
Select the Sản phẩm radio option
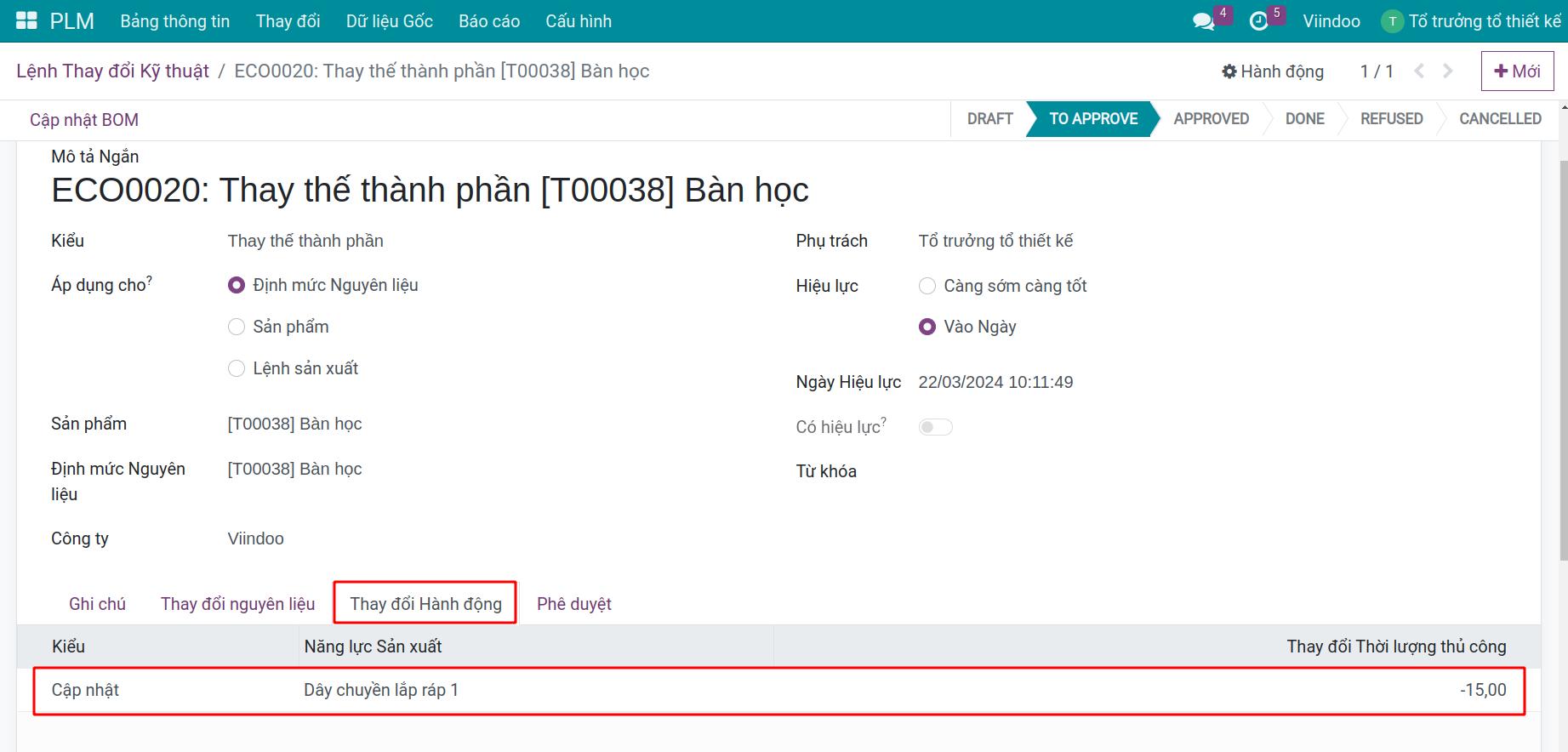237,328
